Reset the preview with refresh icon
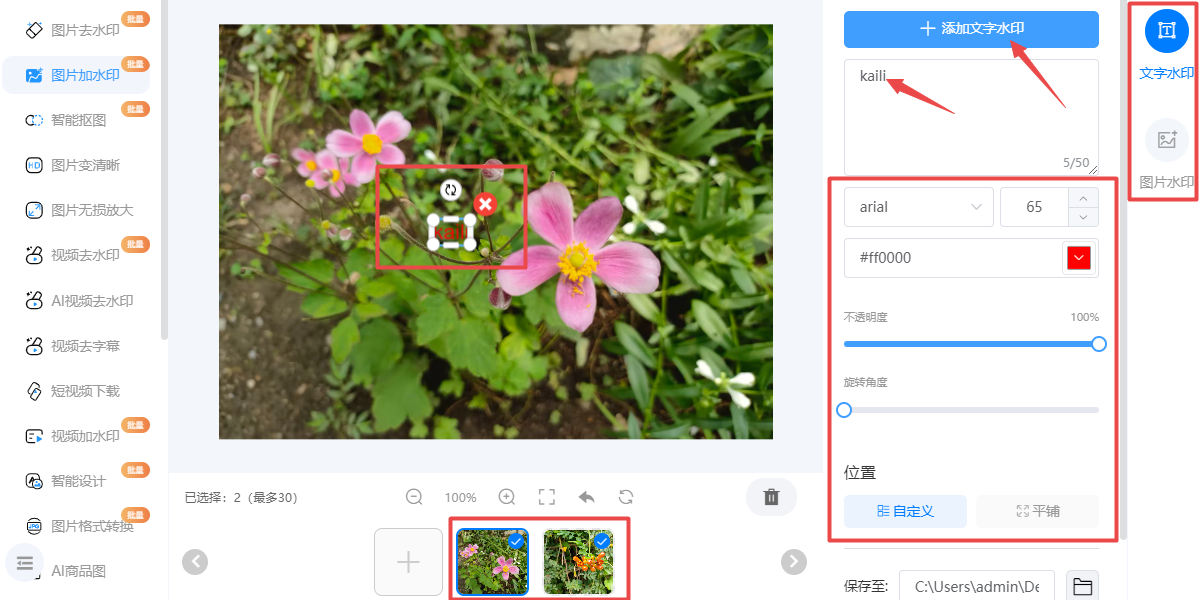The height and width of the screenshot is (600, 1200). click(626, 497)
